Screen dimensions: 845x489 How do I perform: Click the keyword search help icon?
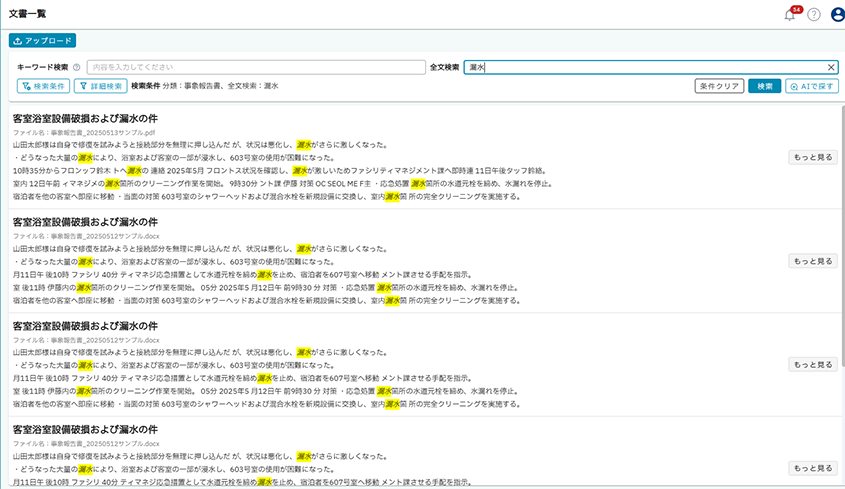77,67
